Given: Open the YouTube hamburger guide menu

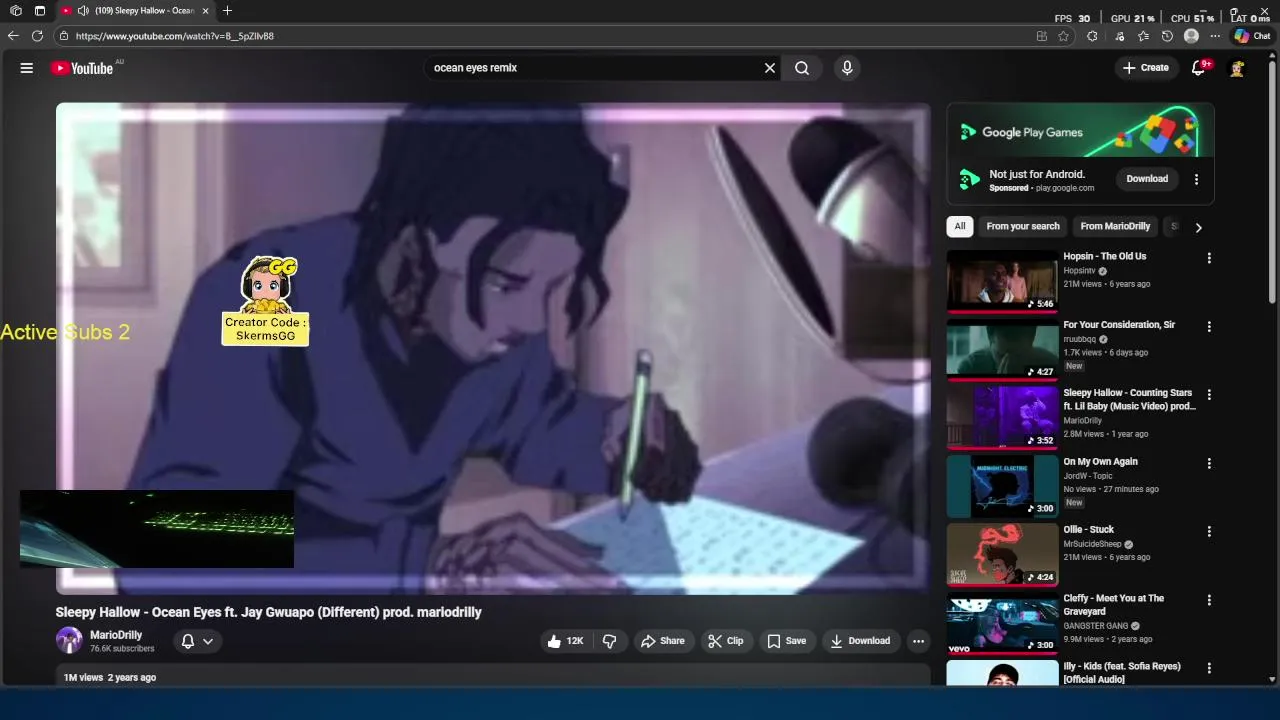Looking at the screenshot, I should coord(27,68).
